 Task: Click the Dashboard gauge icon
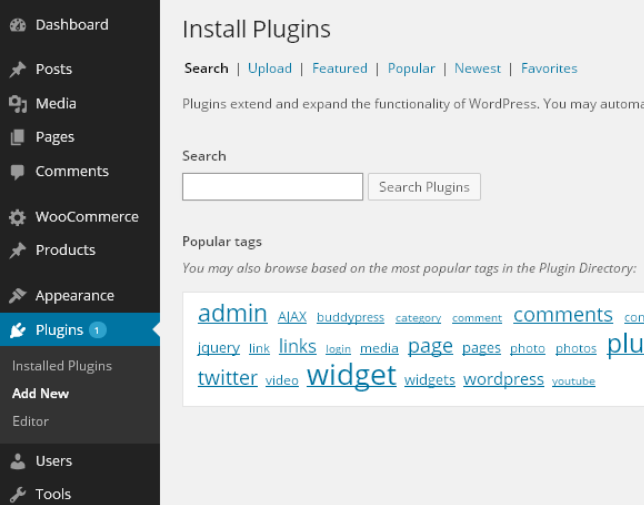click(17, 25)
